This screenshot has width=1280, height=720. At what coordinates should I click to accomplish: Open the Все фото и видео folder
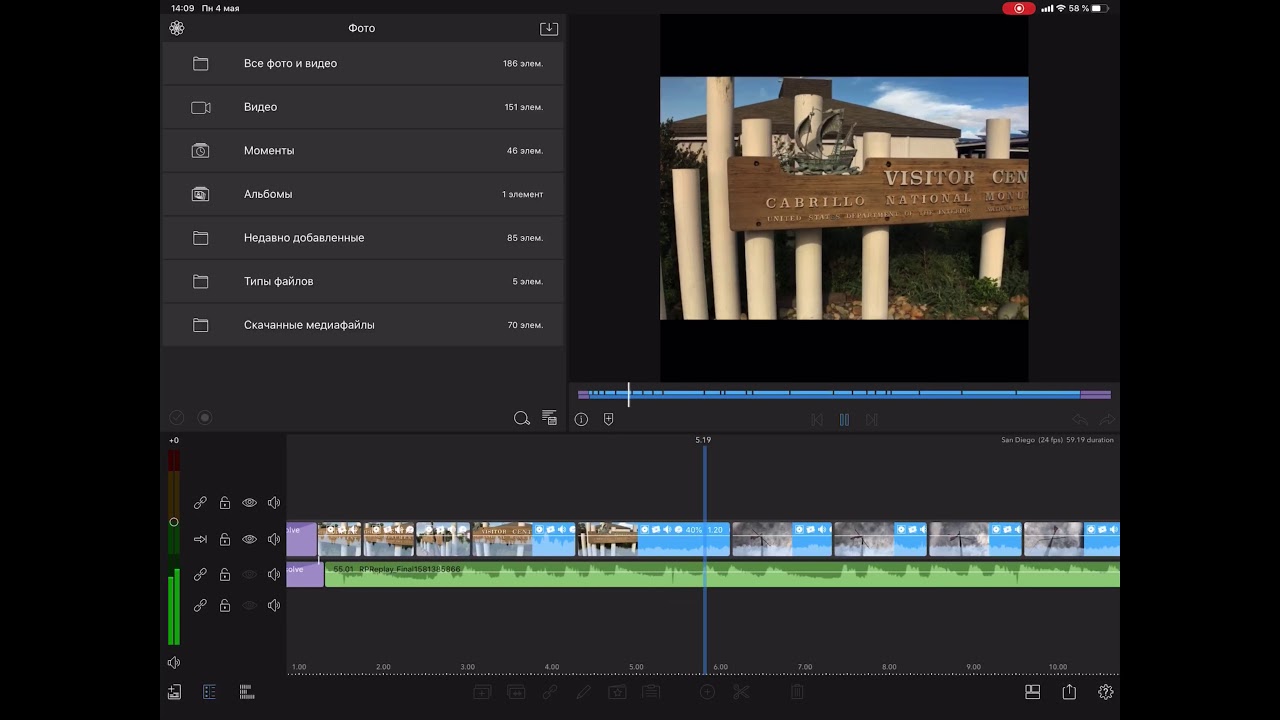click(363, 63)
